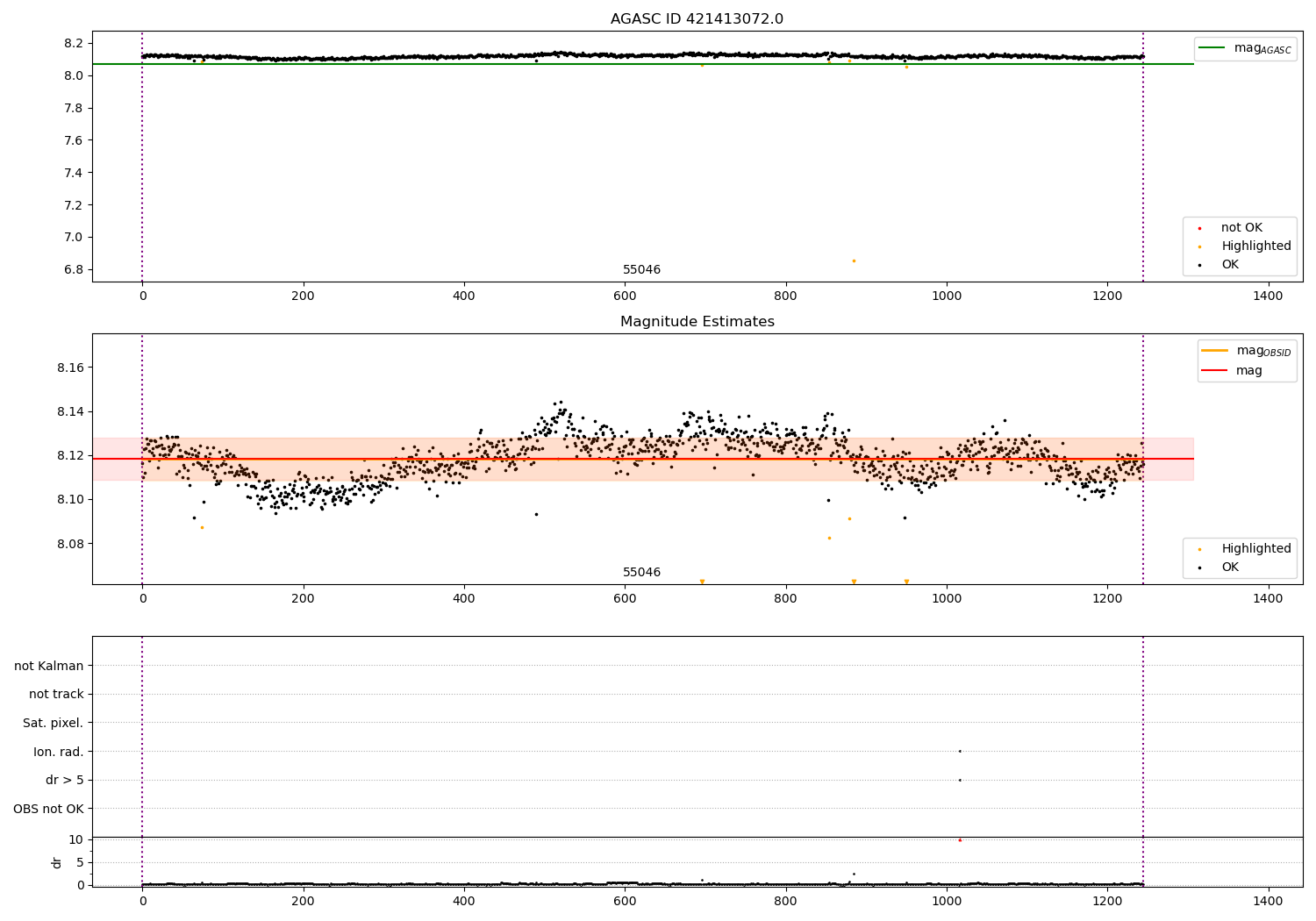The image size is (1316, 921).
Task: Select the mag AGASC legend entry
Action: tap(1245, 48)
